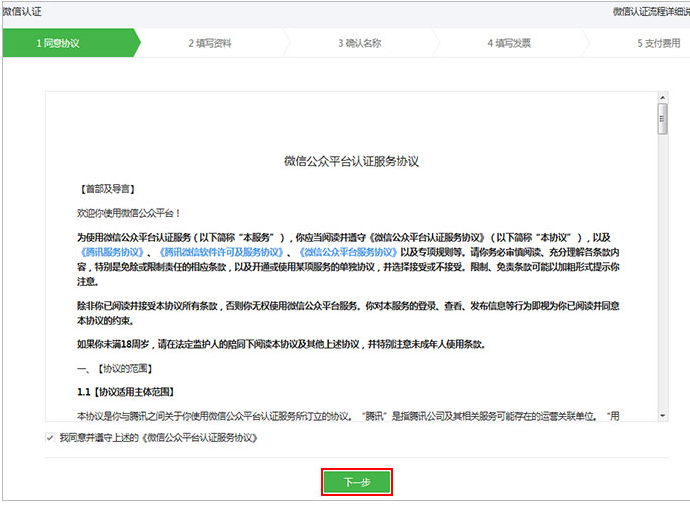The height and width of the screenshot is (507, 690).
Task: Click the agreement scrollbar down arrow
Action: tap(663, 416)
